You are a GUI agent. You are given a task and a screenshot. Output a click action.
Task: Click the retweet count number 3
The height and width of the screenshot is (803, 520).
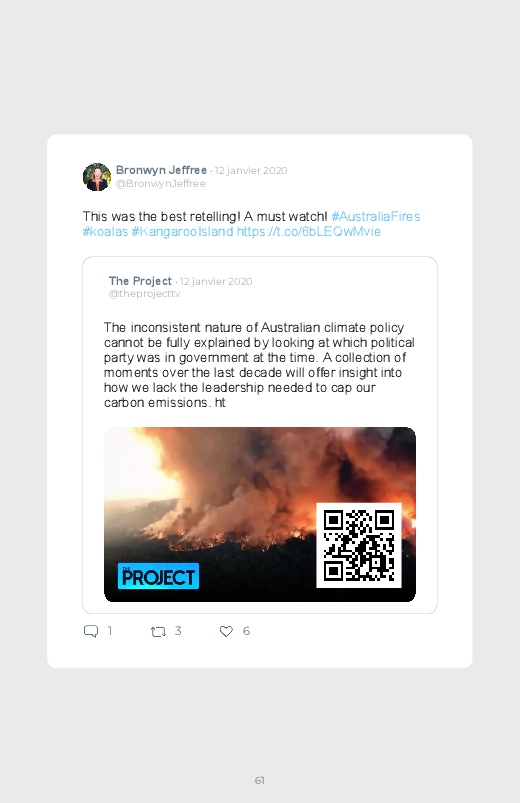[178, 631]
